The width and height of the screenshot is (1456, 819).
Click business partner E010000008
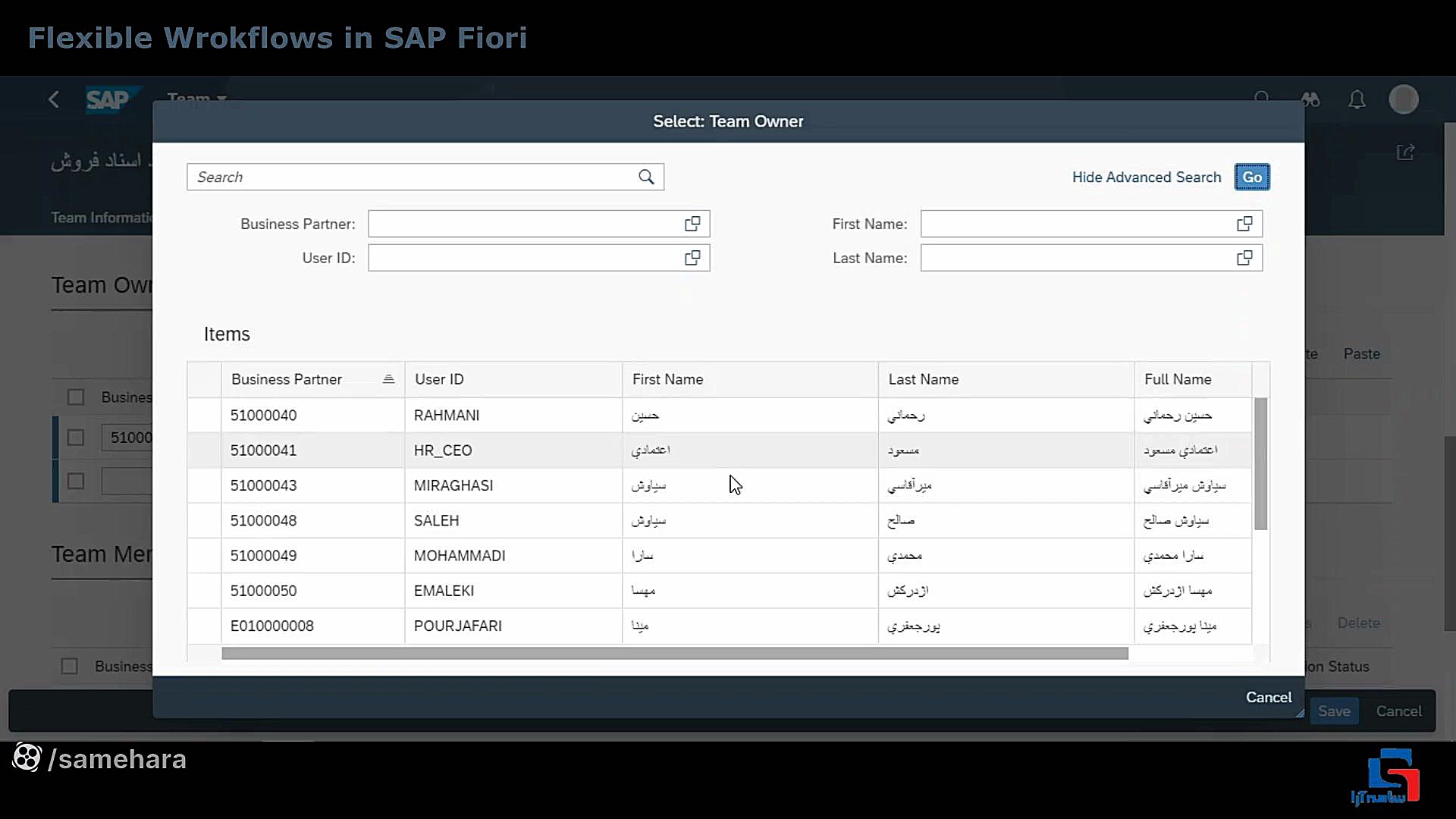click(x=271, y=626)
